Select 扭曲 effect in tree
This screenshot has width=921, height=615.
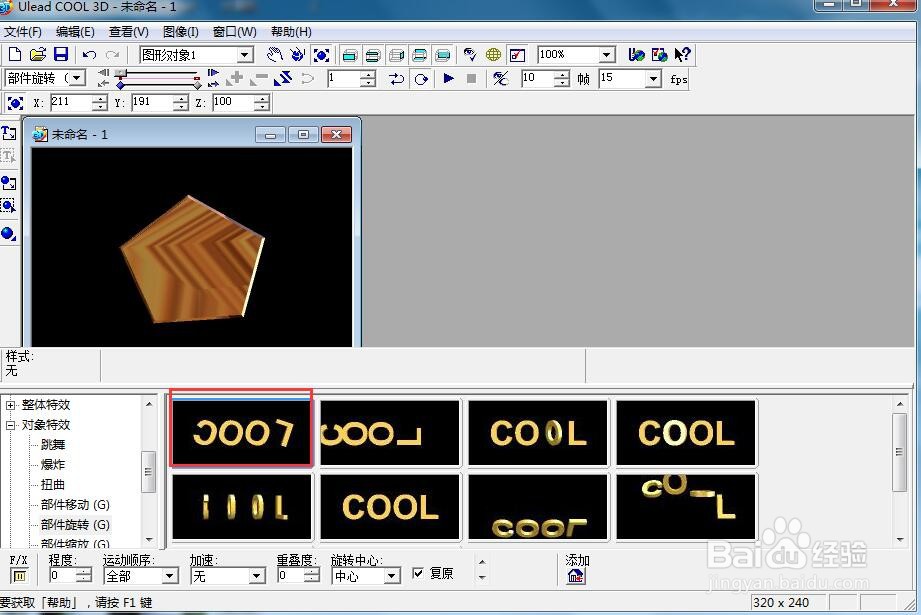click(53, 485)
